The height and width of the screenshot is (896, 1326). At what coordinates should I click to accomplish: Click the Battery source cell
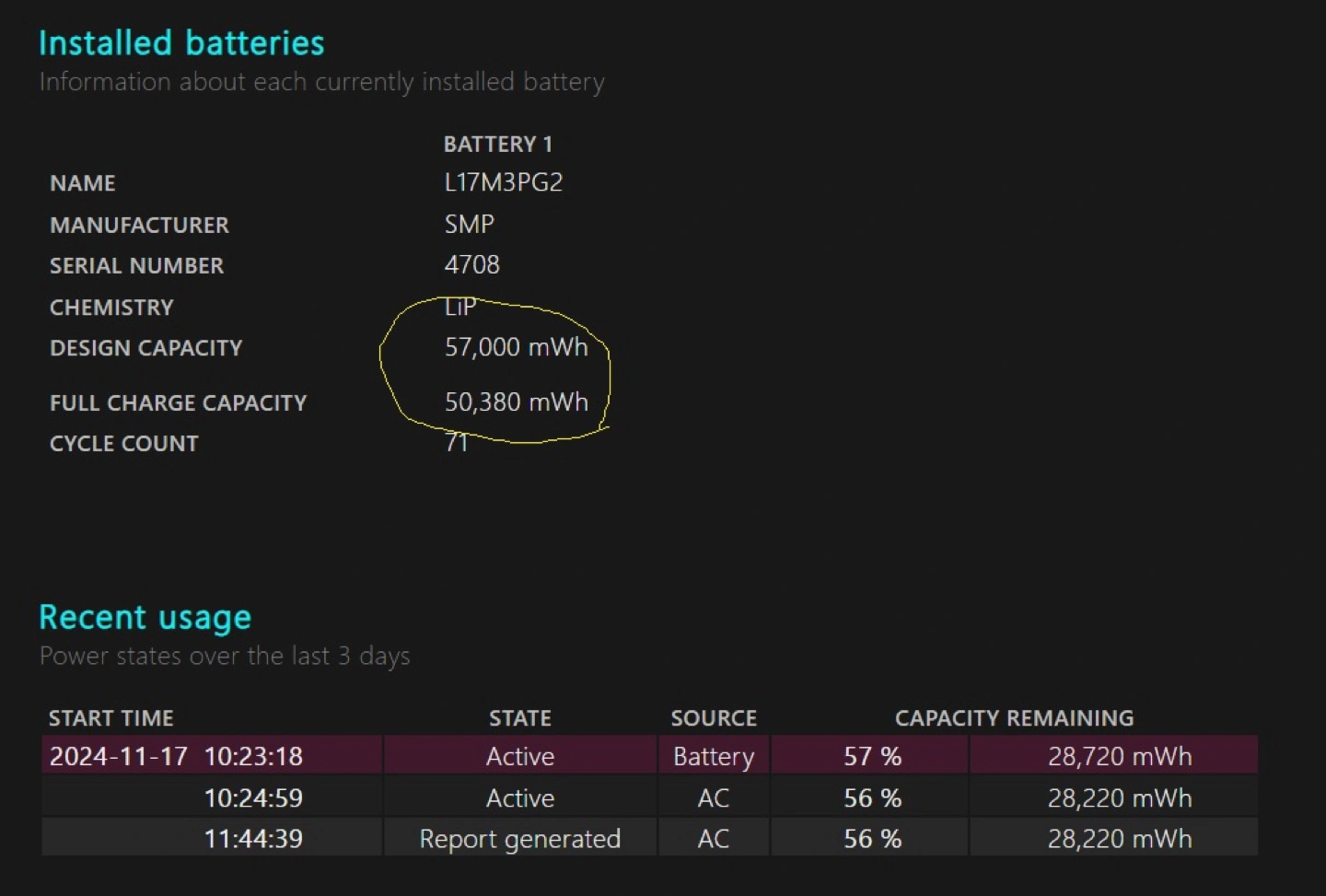[713, 756]
